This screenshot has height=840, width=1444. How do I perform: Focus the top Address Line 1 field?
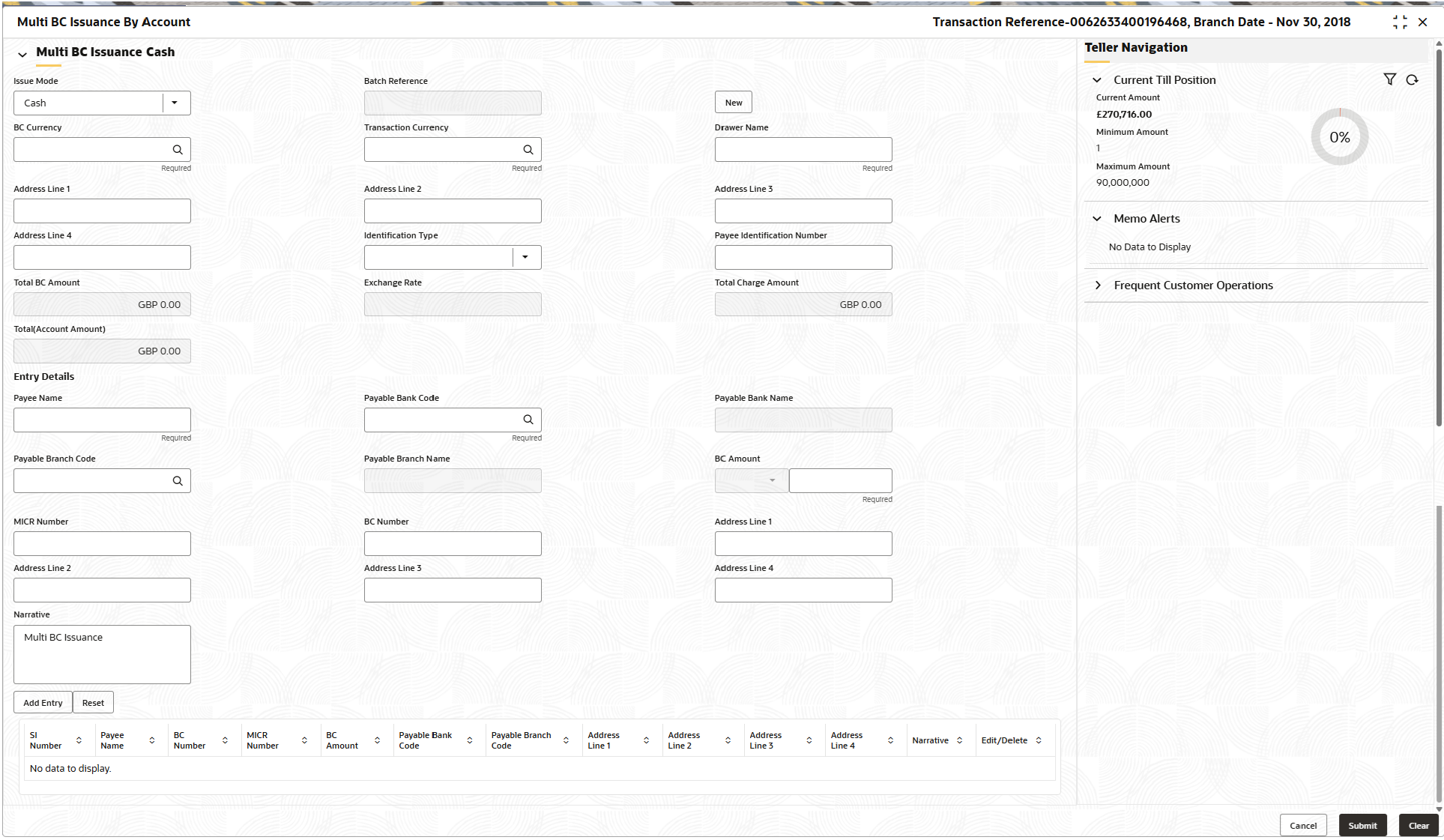pos(102,211)
